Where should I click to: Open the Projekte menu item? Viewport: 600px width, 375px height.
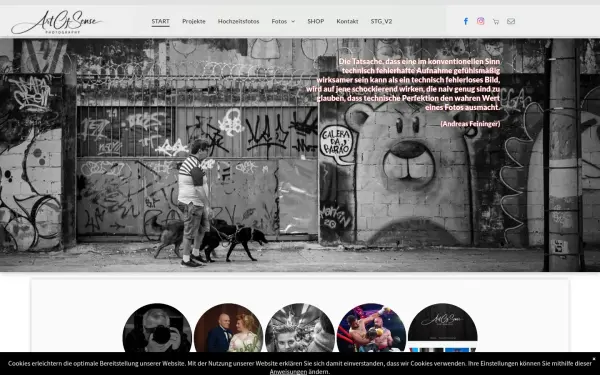pos(194,21)
